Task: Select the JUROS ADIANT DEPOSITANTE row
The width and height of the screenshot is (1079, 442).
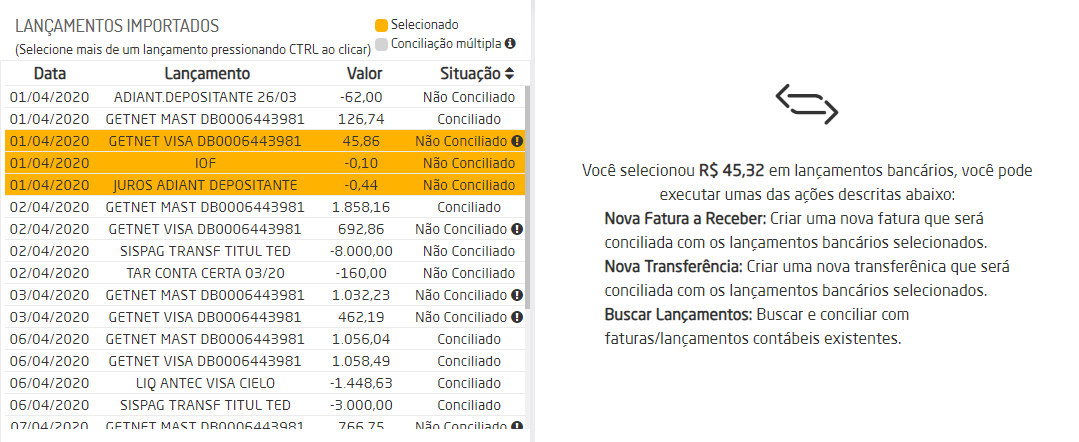Action: click(x=206, y=185)
